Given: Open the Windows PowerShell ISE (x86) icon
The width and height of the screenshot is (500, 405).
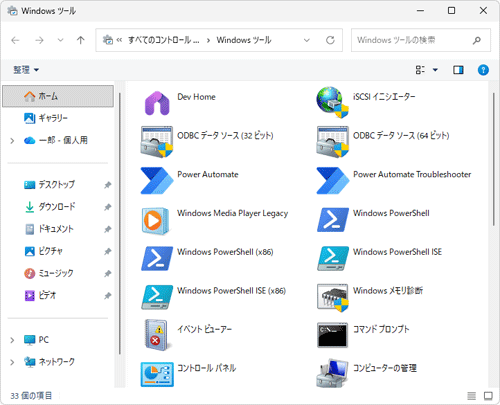Looking at the screenshot, I should click(157, 297).
